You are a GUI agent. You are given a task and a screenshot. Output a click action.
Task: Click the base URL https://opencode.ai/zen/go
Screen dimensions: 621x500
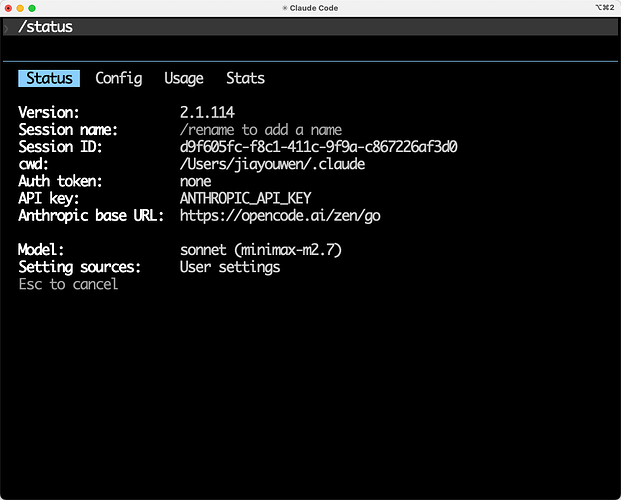(x=280, y=216)
